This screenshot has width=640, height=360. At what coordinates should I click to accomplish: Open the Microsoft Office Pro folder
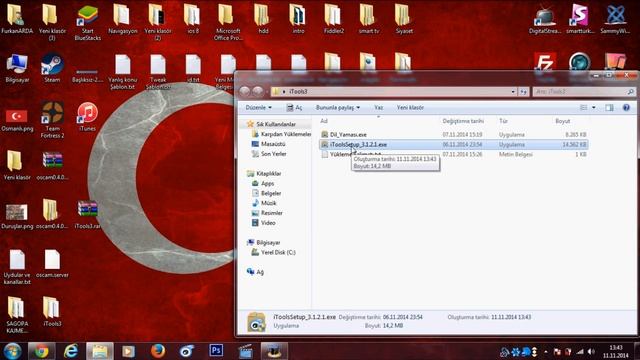tap(228, 22)
